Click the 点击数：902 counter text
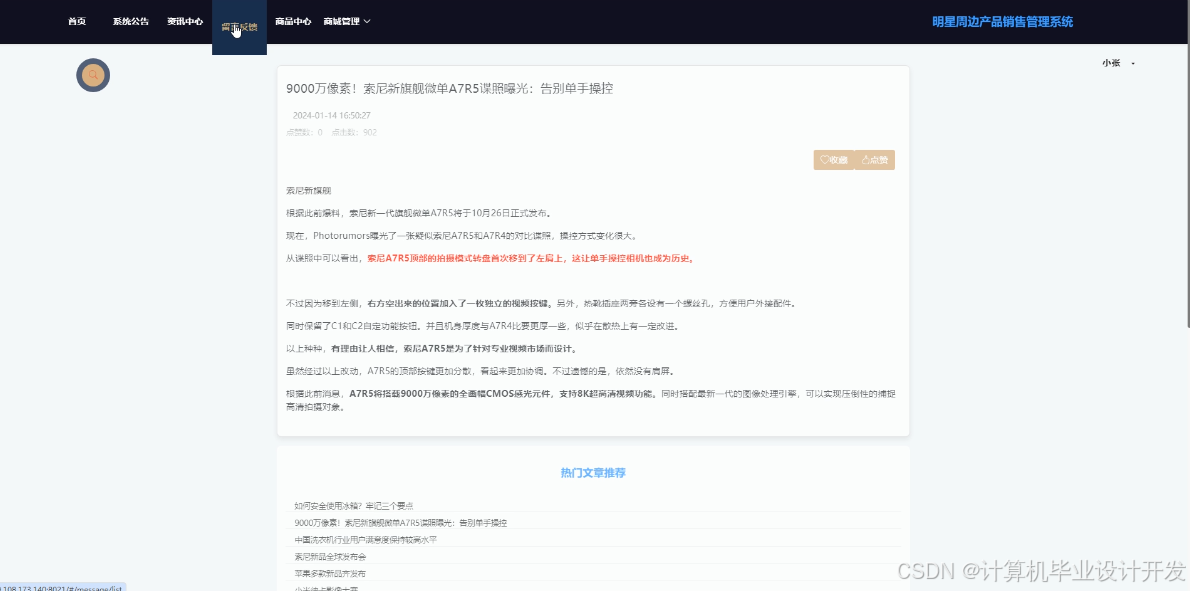The width and height of the screenshot is (1190, 591). pyautogui.click(x=354, y=132)
